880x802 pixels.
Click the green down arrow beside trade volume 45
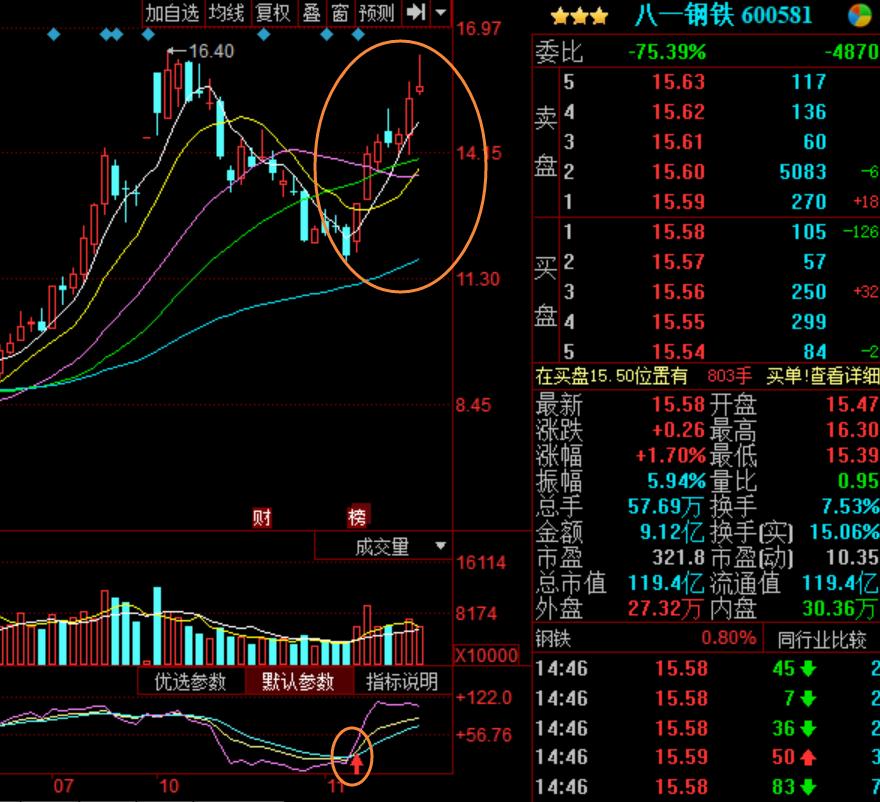[x=808, y=669]
